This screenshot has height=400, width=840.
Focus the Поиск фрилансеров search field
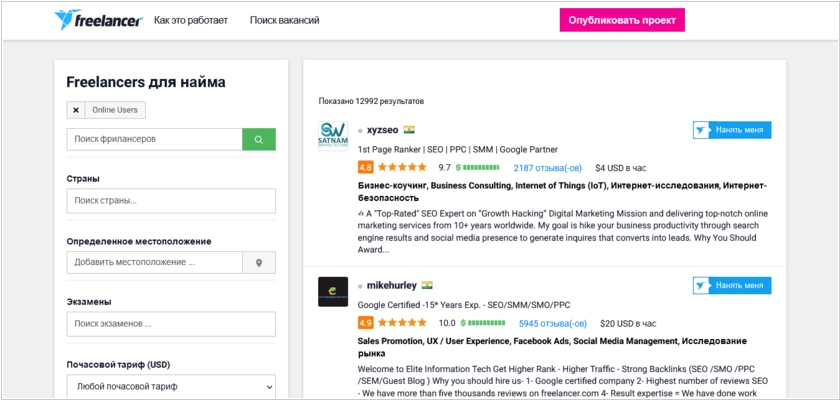point(154,139)
